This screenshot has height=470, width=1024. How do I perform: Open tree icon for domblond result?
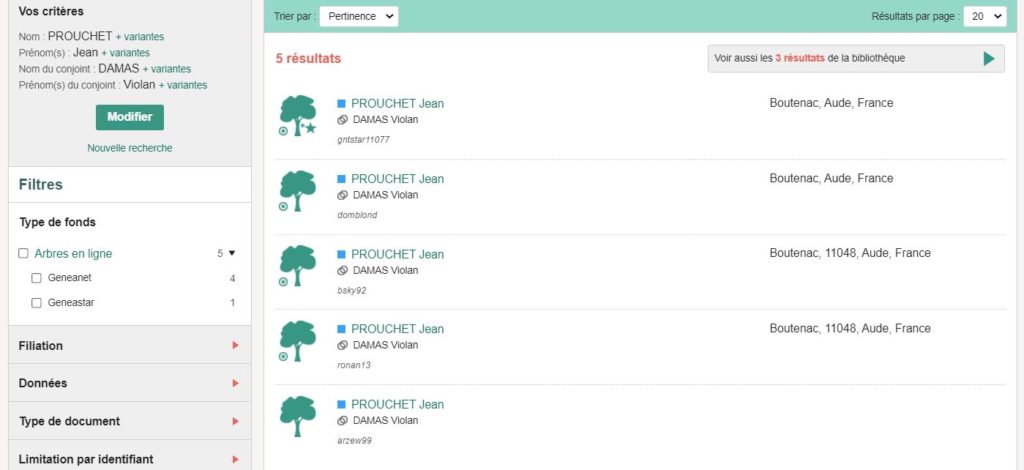[x=297, y=191]
